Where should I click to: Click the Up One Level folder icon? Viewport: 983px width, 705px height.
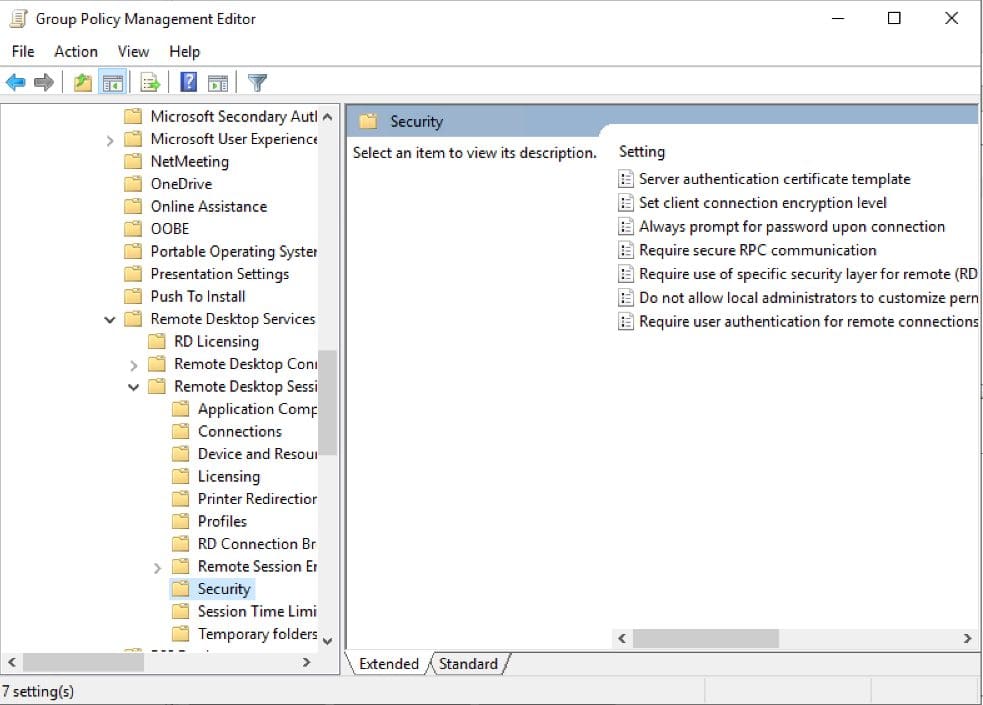83,82
